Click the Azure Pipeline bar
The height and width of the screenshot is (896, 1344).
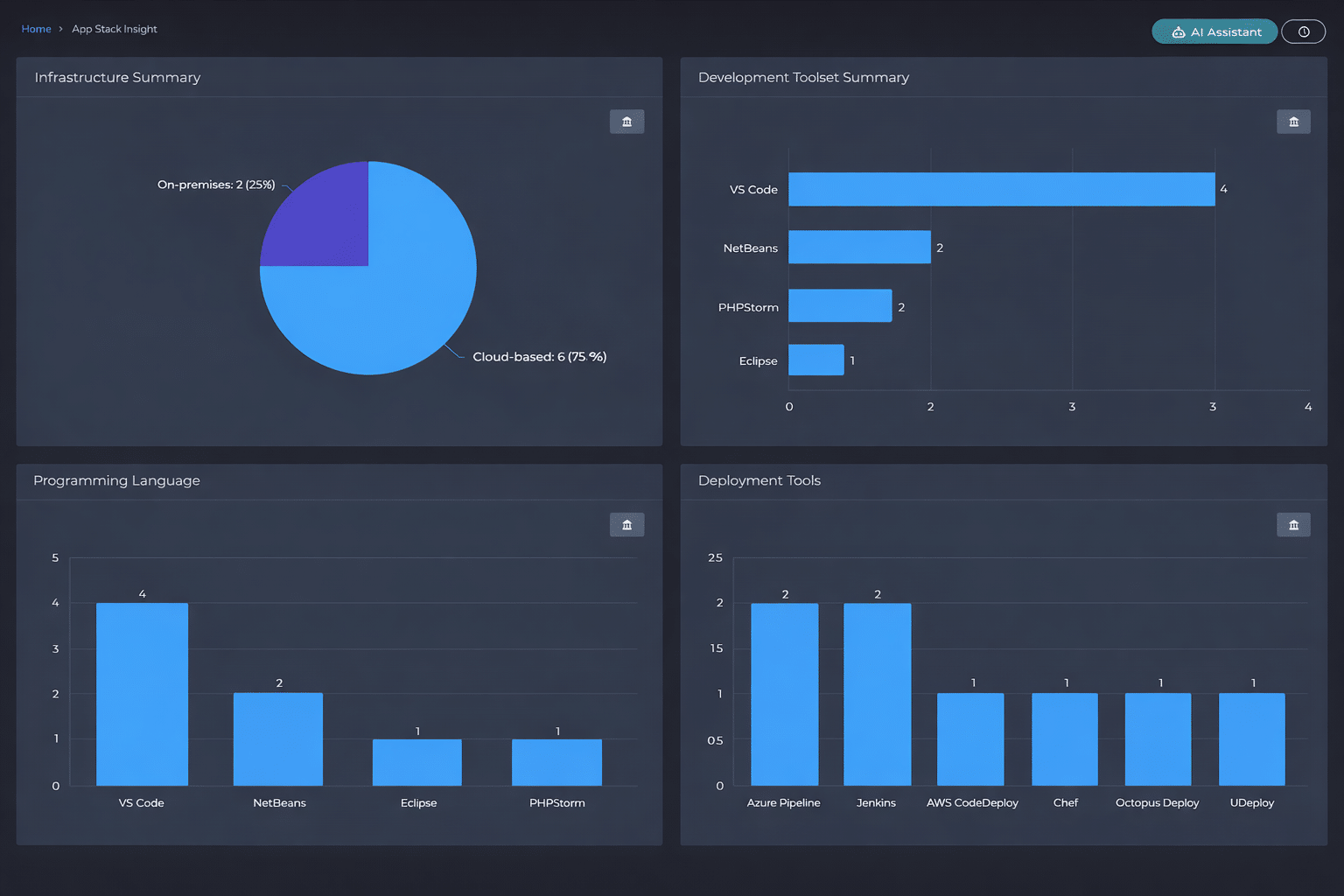click(x=784, y=694)
